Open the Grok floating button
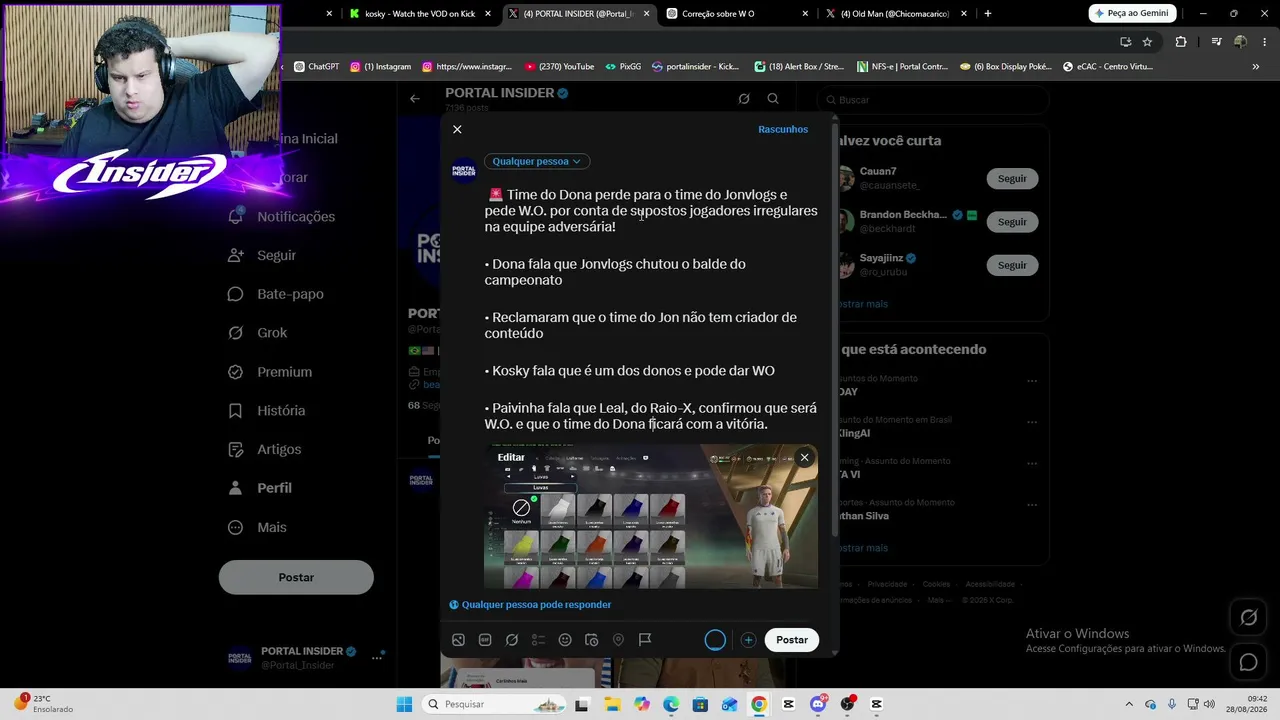This screenshot has height=720, width=1280. (x=1249, y=618)
